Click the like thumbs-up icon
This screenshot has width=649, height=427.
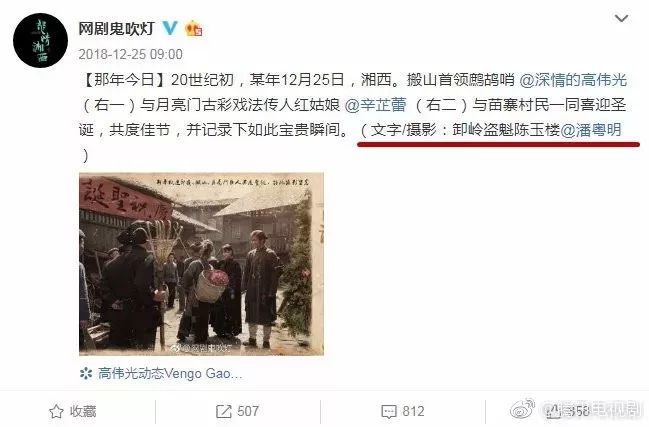coord(553,410)
